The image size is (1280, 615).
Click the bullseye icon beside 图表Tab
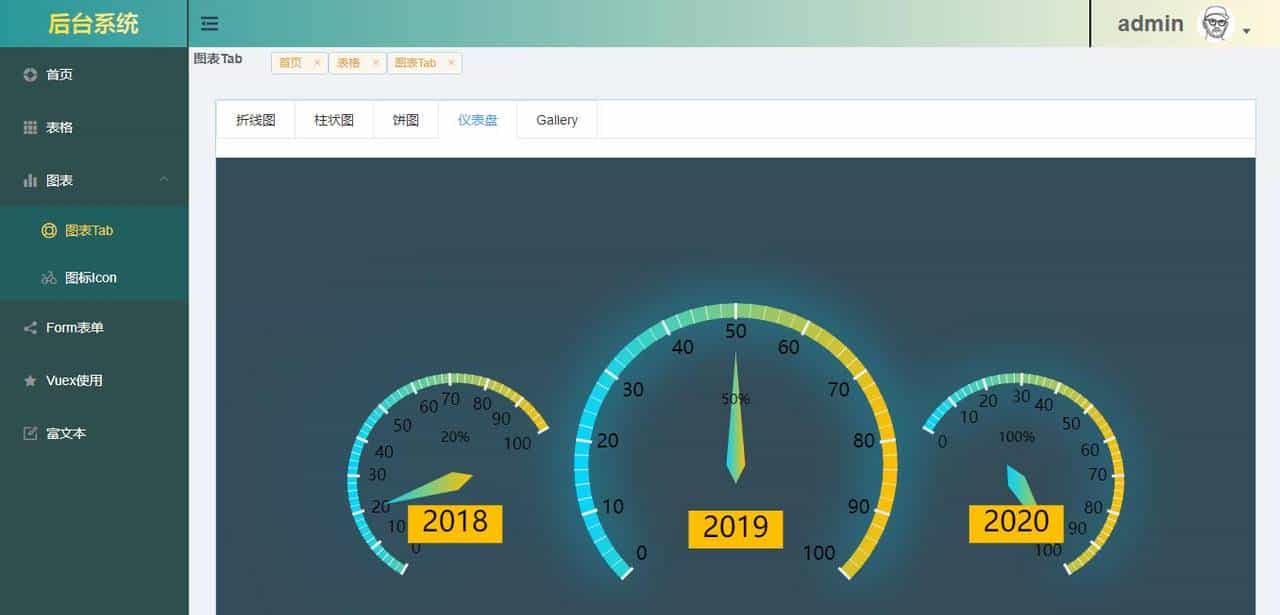coord(48,230)
